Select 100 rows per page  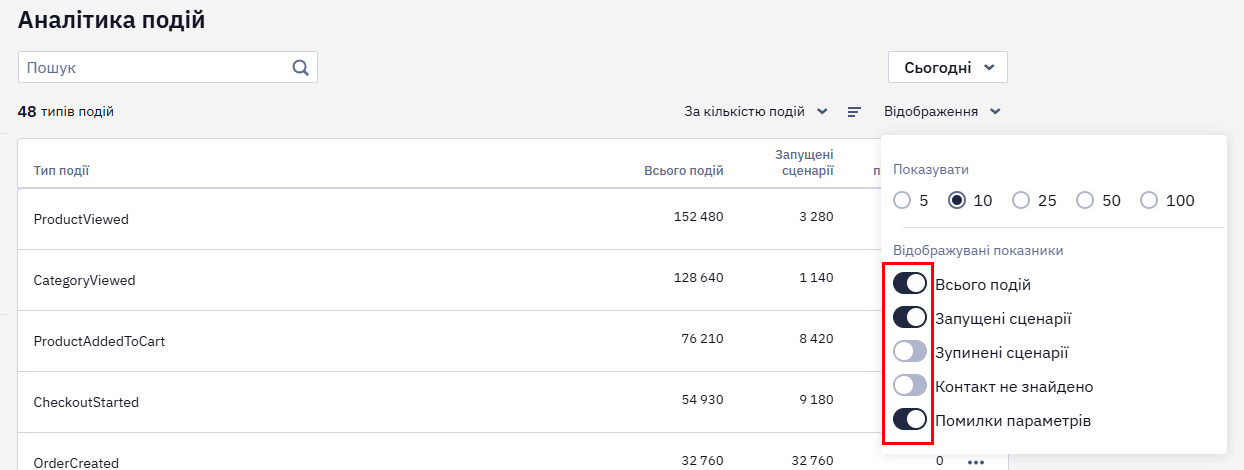(x=1149, y=200)
